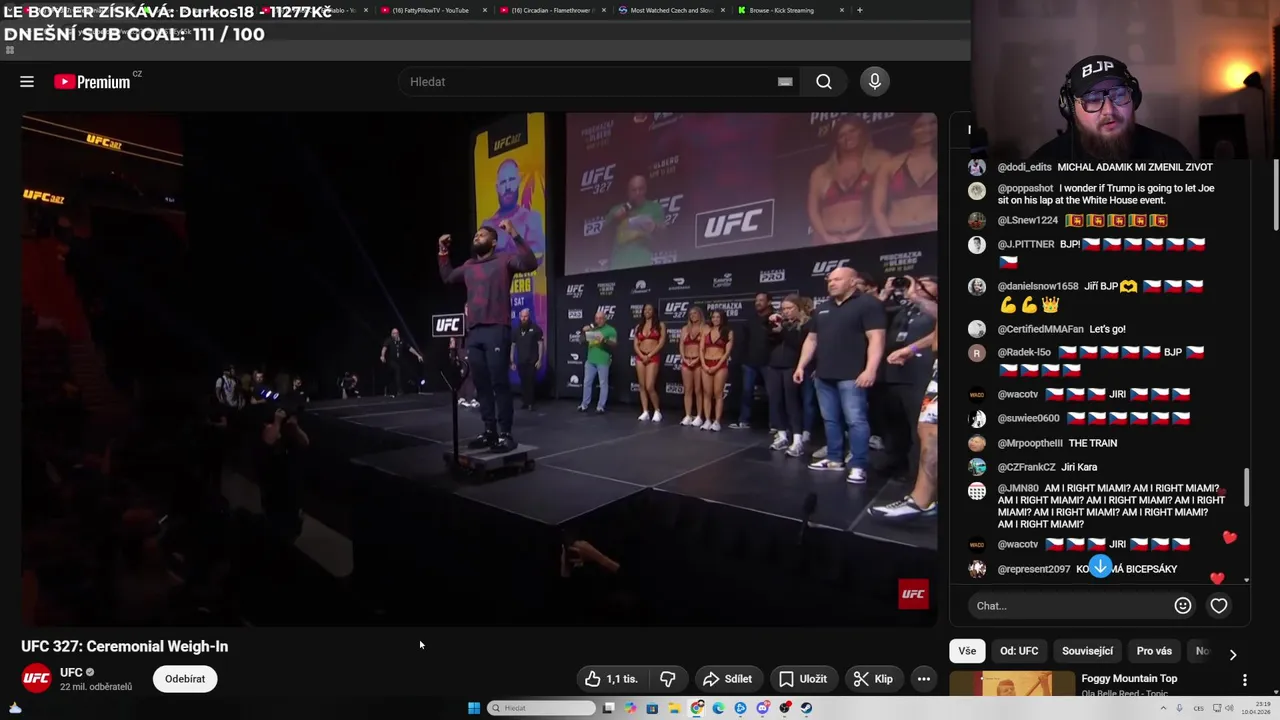Open Foggy Mountain Top video title

[1129, 679]
